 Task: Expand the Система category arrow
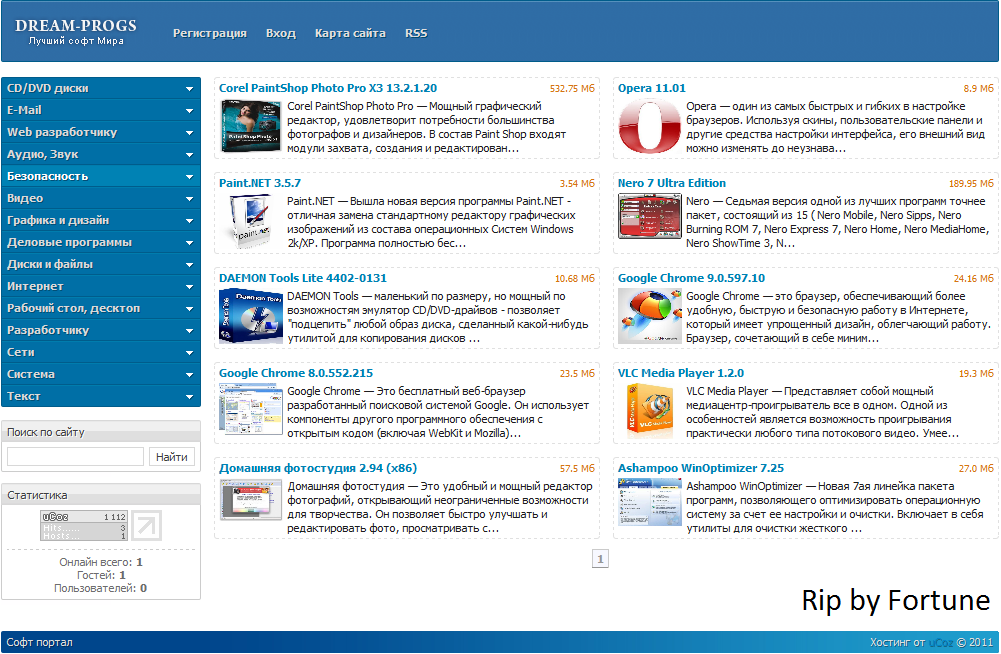pos(190,375)
